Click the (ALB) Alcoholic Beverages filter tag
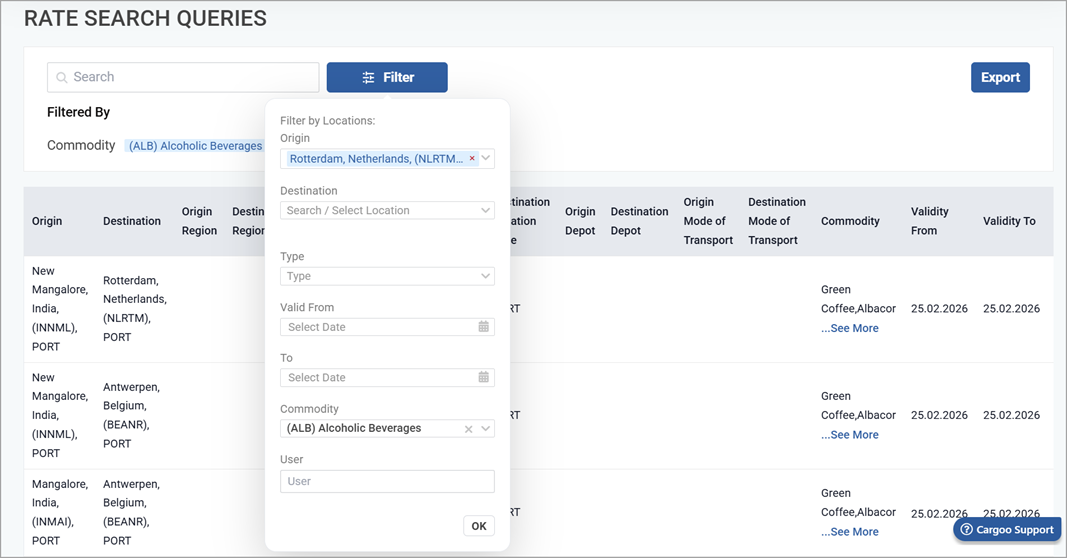1067x558 pixels. click(195, 146)
